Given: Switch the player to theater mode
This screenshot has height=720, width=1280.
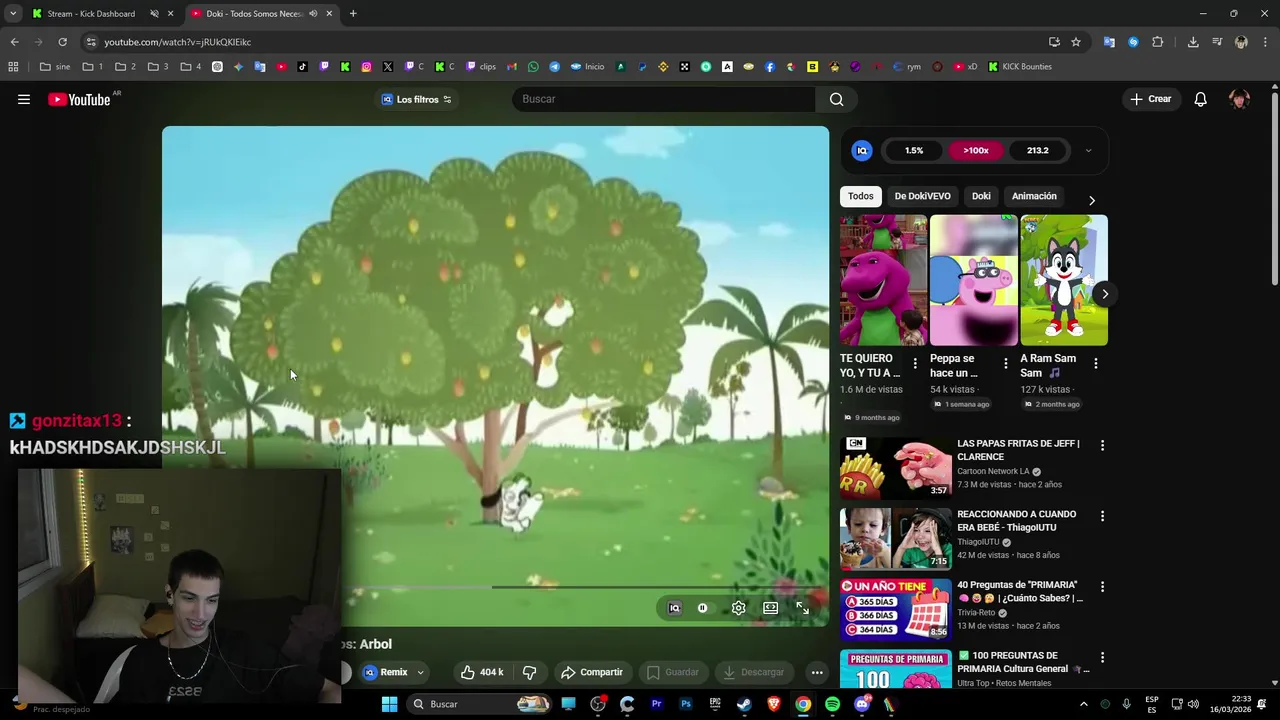Looking at the screenshot, I should pyautogui.click(x=770, y=608).
